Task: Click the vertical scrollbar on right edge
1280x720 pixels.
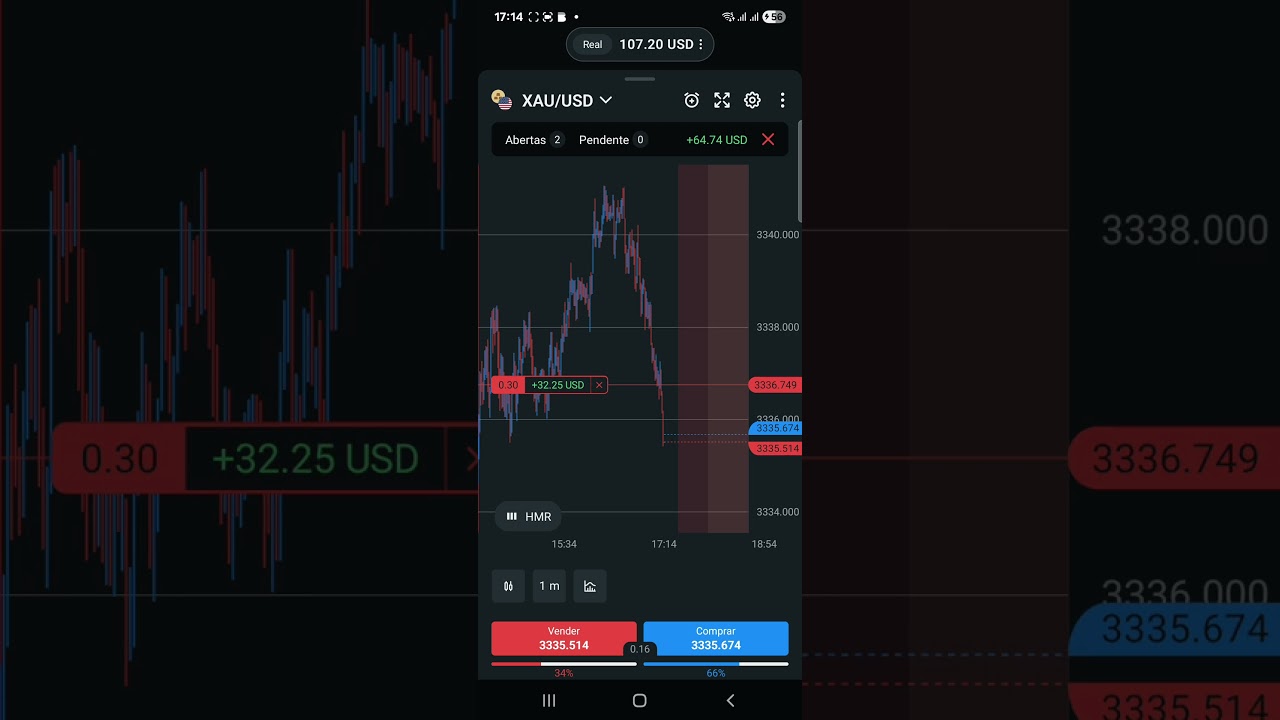Action: [x=800, y=170]
